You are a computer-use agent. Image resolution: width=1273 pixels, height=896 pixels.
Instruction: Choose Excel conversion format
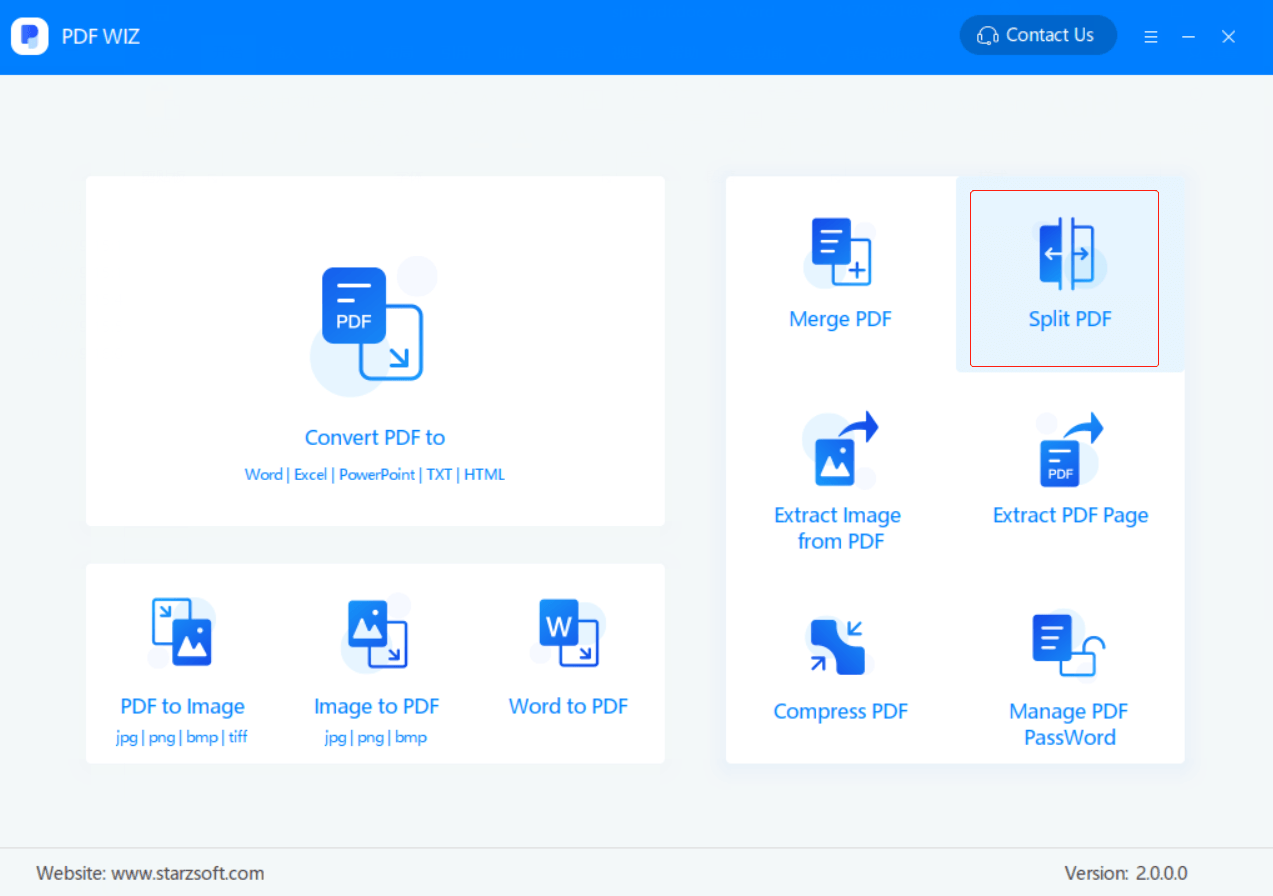[311, 474]
